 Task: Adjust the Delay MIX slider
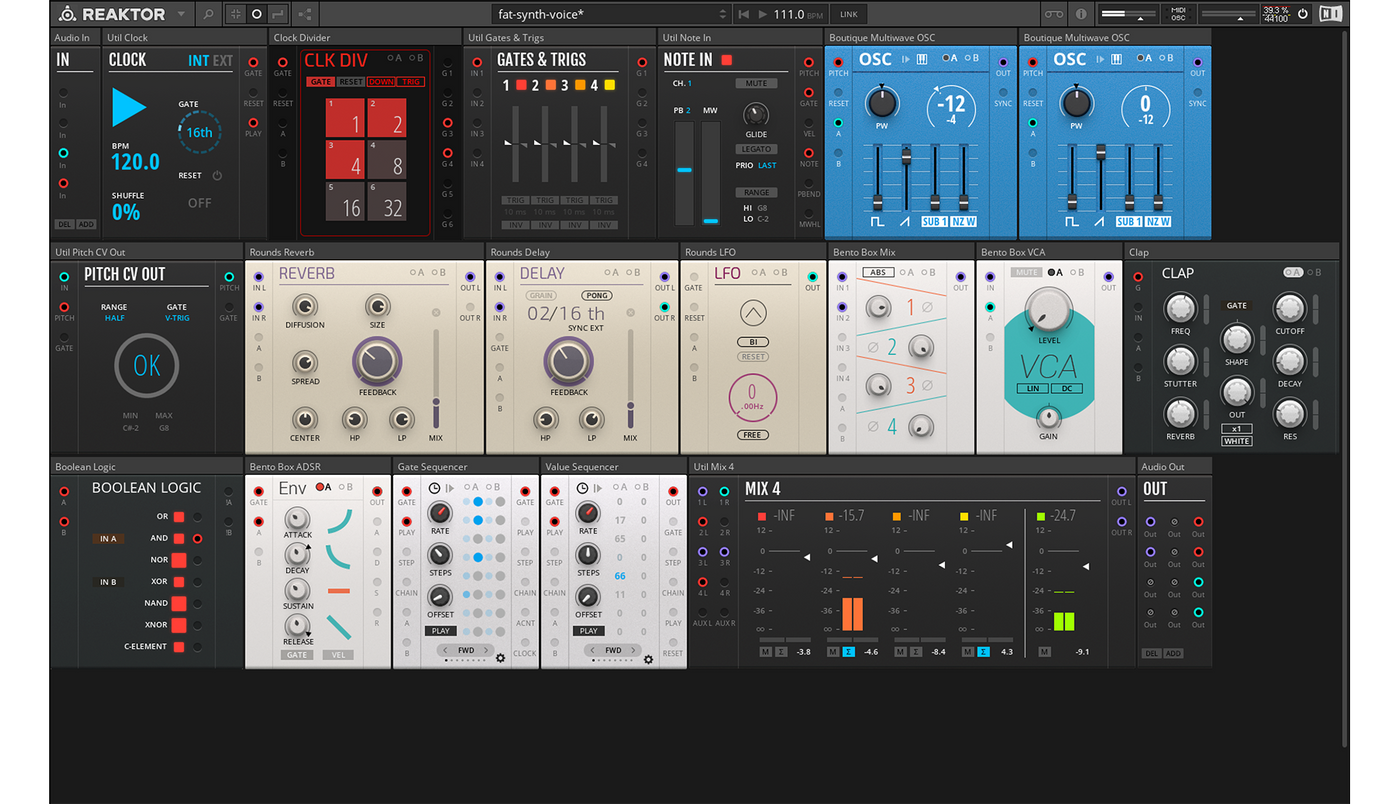click(x=630, y=380)
